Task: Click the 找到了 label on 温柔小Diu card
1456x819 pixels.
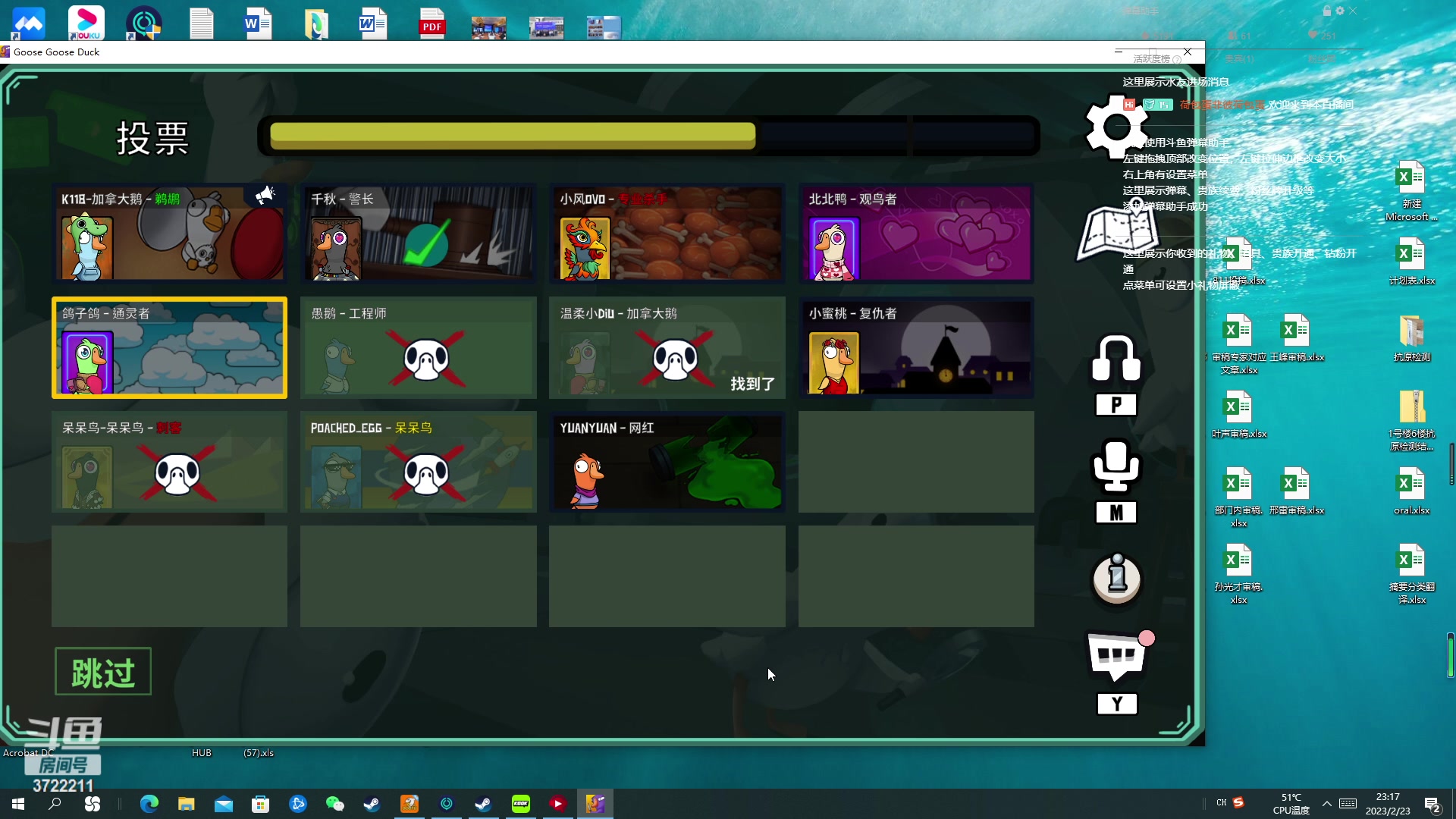Action: point(752,384)
